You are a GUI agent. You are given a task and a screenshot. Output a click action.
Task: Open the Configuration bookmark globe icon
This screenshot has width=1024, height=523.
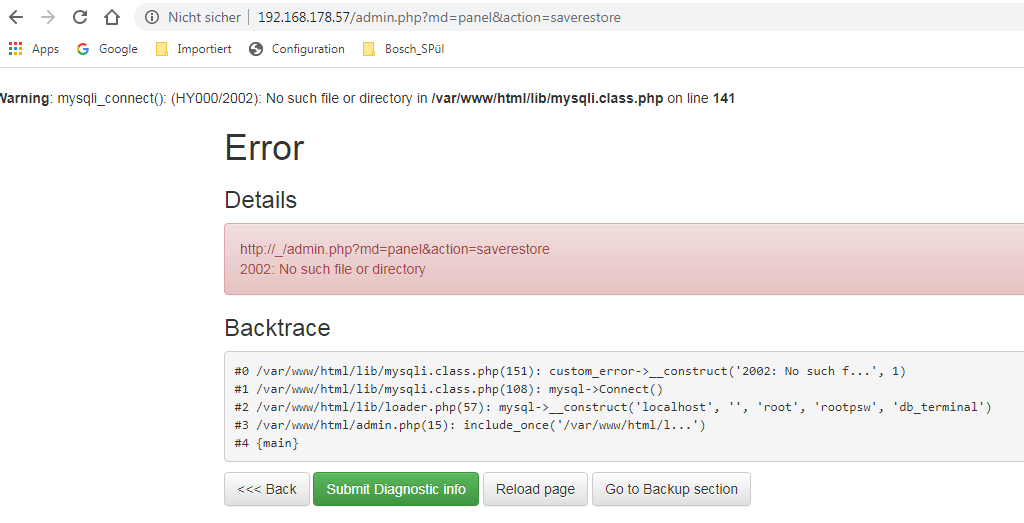pos(256,49)
